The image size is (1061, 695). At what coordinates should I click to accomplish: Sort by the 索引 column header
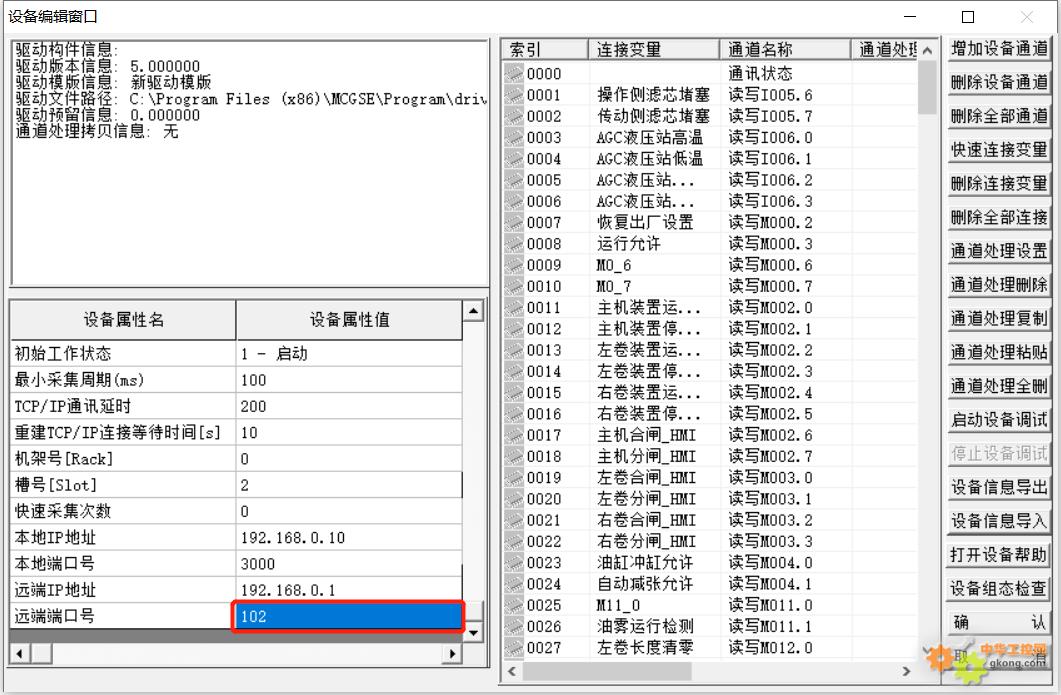pyautogui.click(x=544, y=50)
